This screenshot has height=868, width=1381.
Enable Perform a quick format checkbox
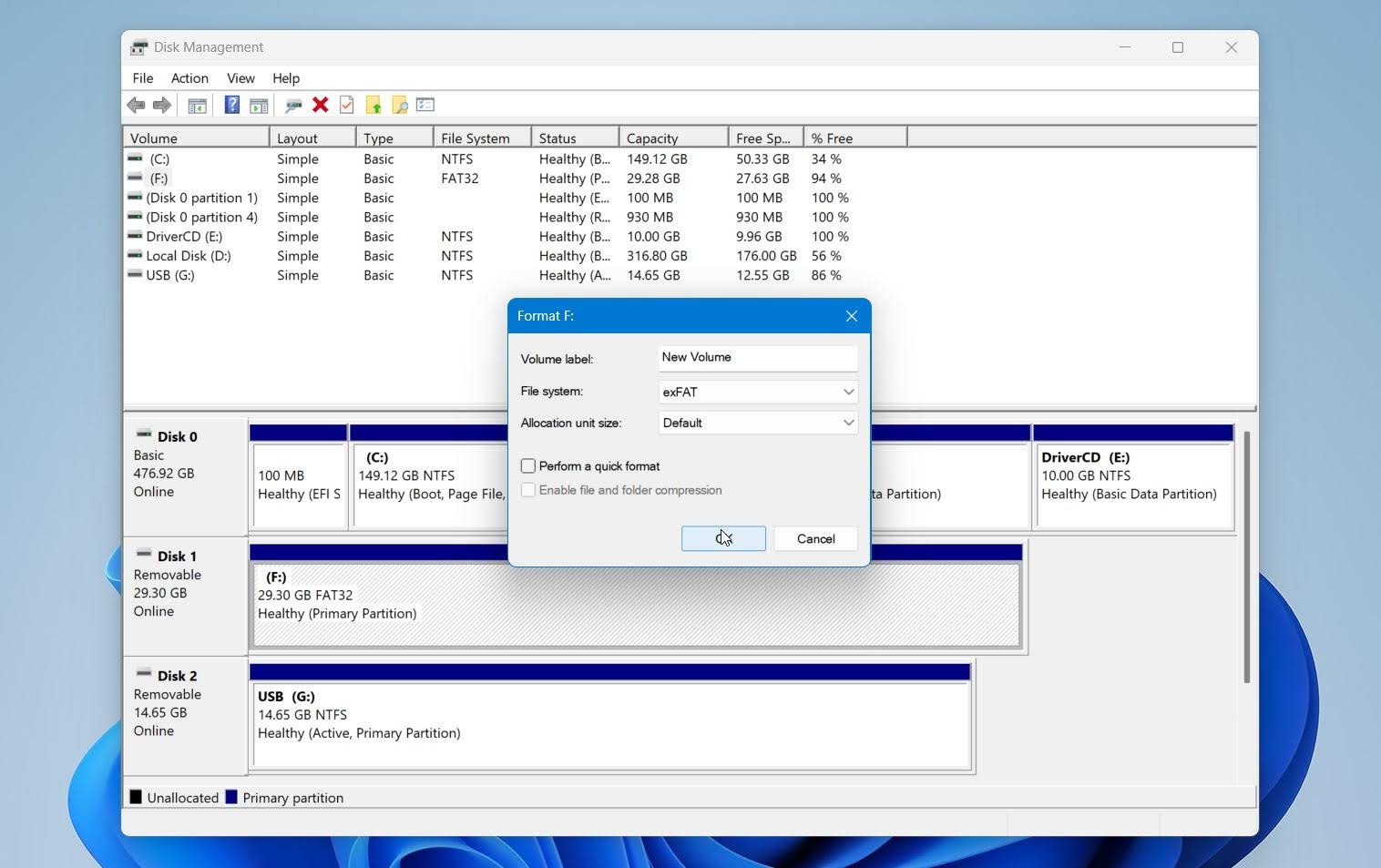pyautogui.click(x=528, y=465)
